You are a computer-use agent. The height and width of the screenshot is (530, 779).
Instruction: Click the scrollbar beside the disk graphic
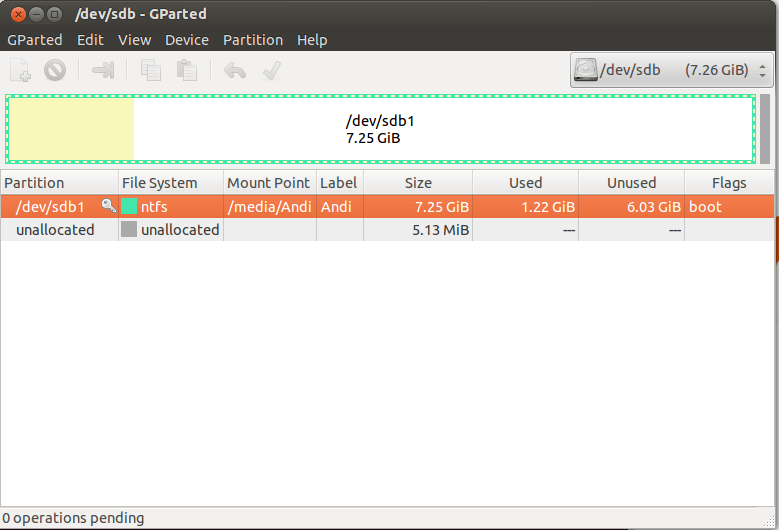point(765,129)
